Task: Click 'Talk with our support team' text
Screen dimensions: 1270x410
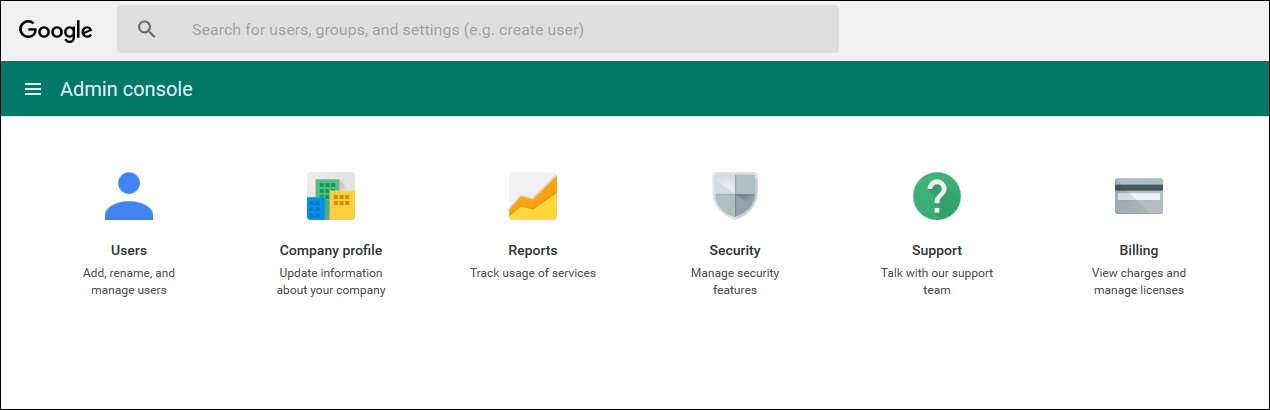Action: tap(937, 281)
